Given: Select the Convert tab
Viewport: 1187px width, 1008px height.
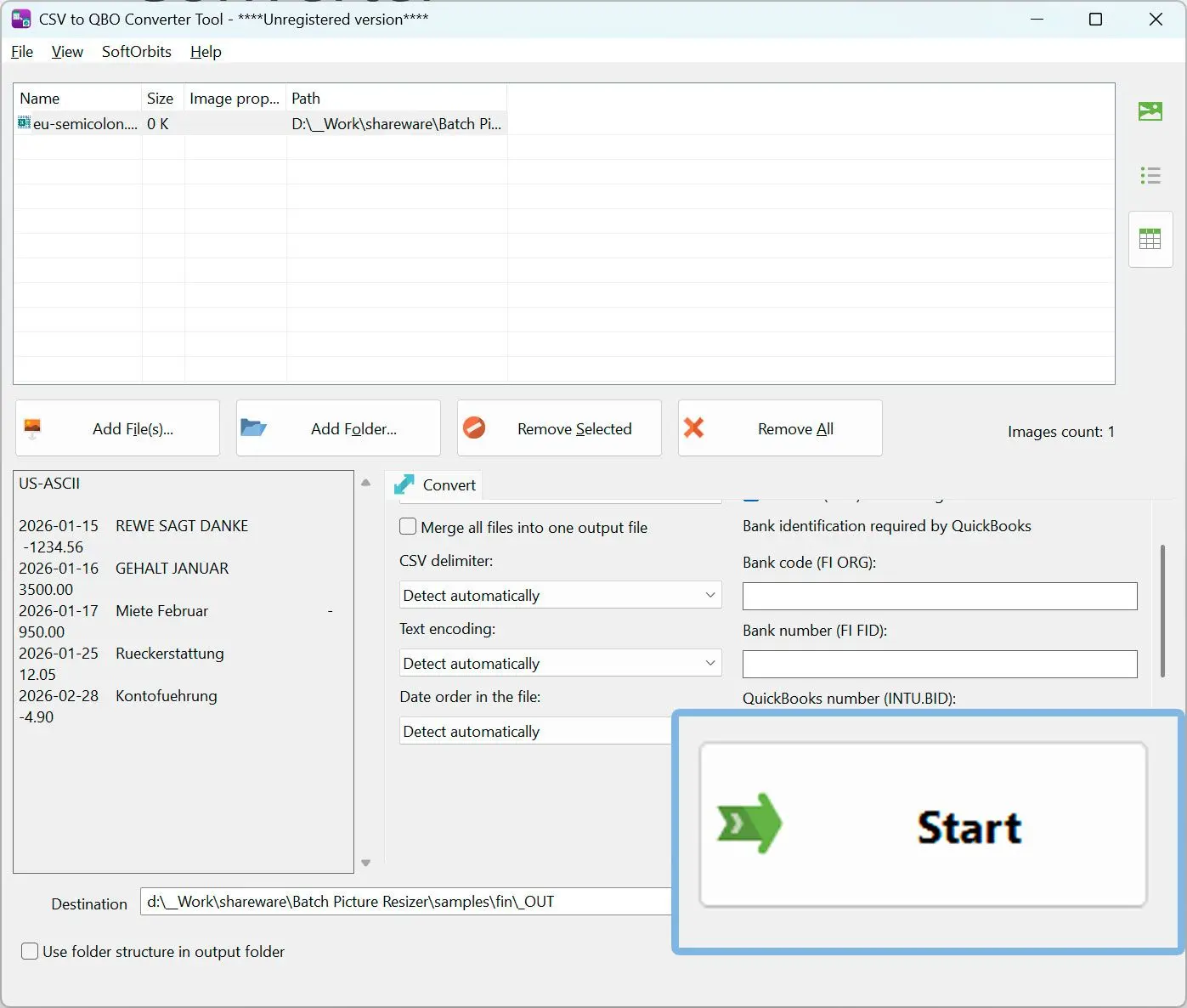Looking at the screenshot, I should click(x=433, y=484).
